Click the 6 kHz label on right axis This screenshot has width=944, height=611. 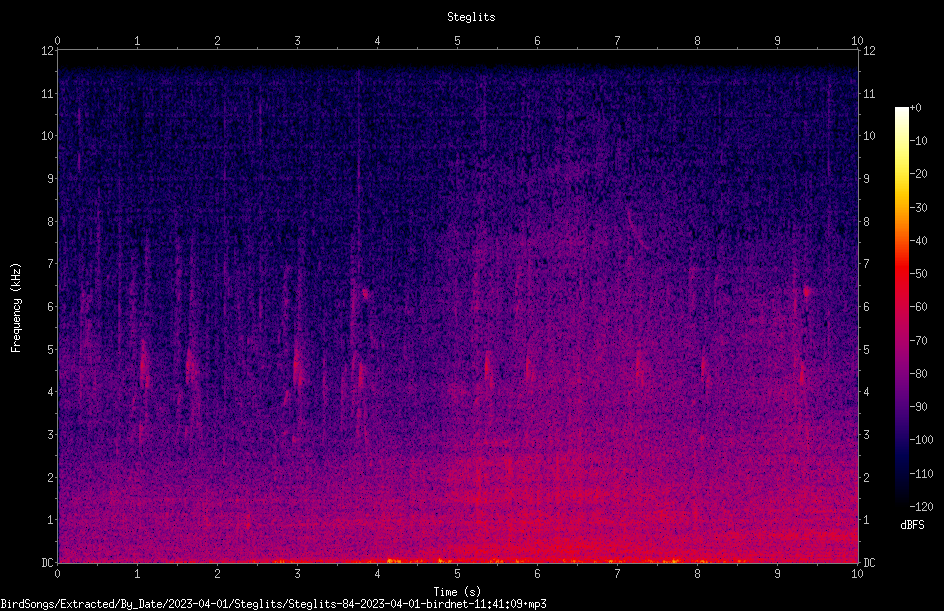(866, 306)
